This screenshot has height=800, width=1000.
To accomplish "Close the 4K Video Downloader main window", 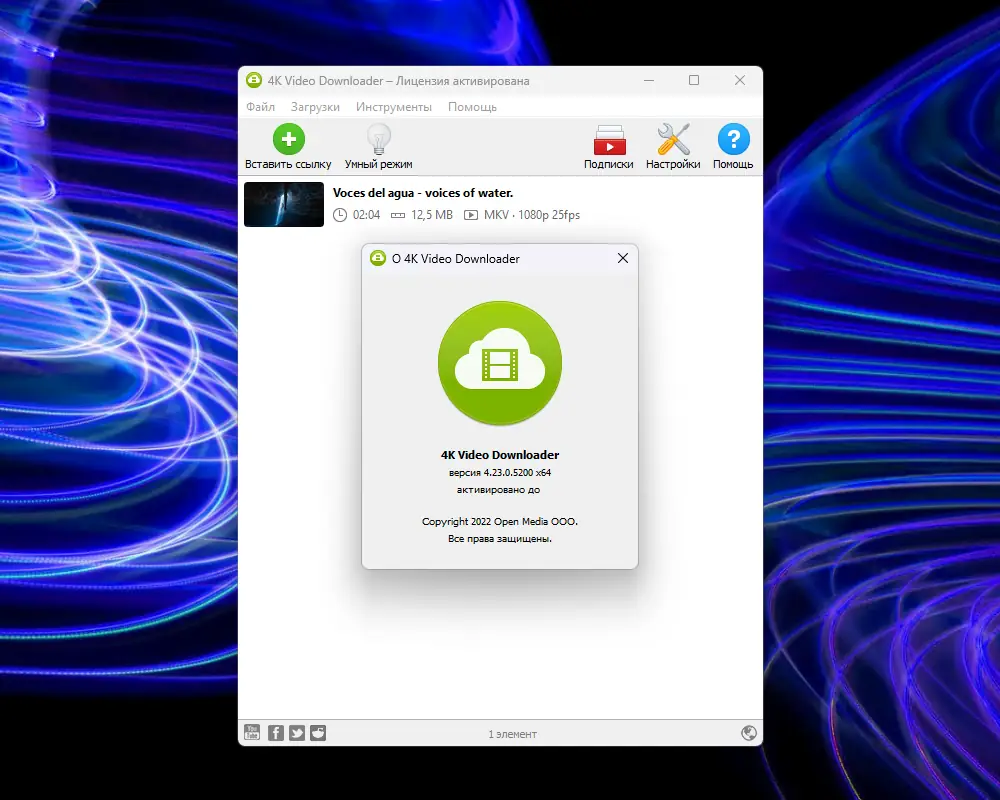I will click(x=740, y=80).
